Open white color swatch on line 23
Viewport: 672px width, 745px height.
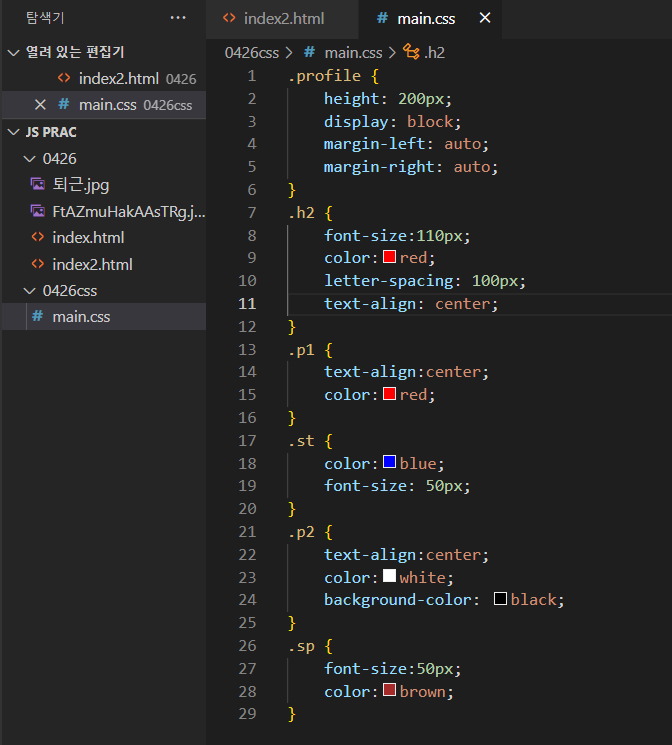point(389,576)
